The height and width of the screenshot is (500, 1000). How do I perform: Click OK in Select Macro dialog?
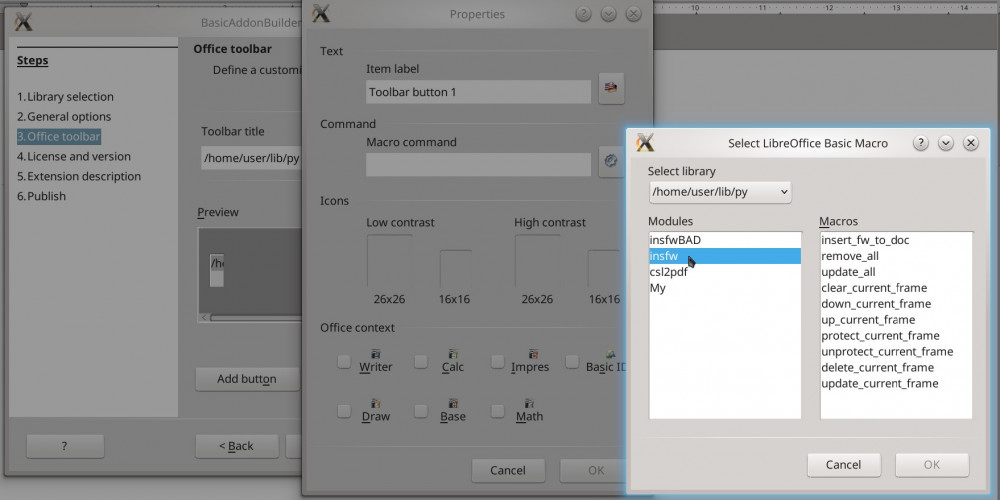coord(932,465)
